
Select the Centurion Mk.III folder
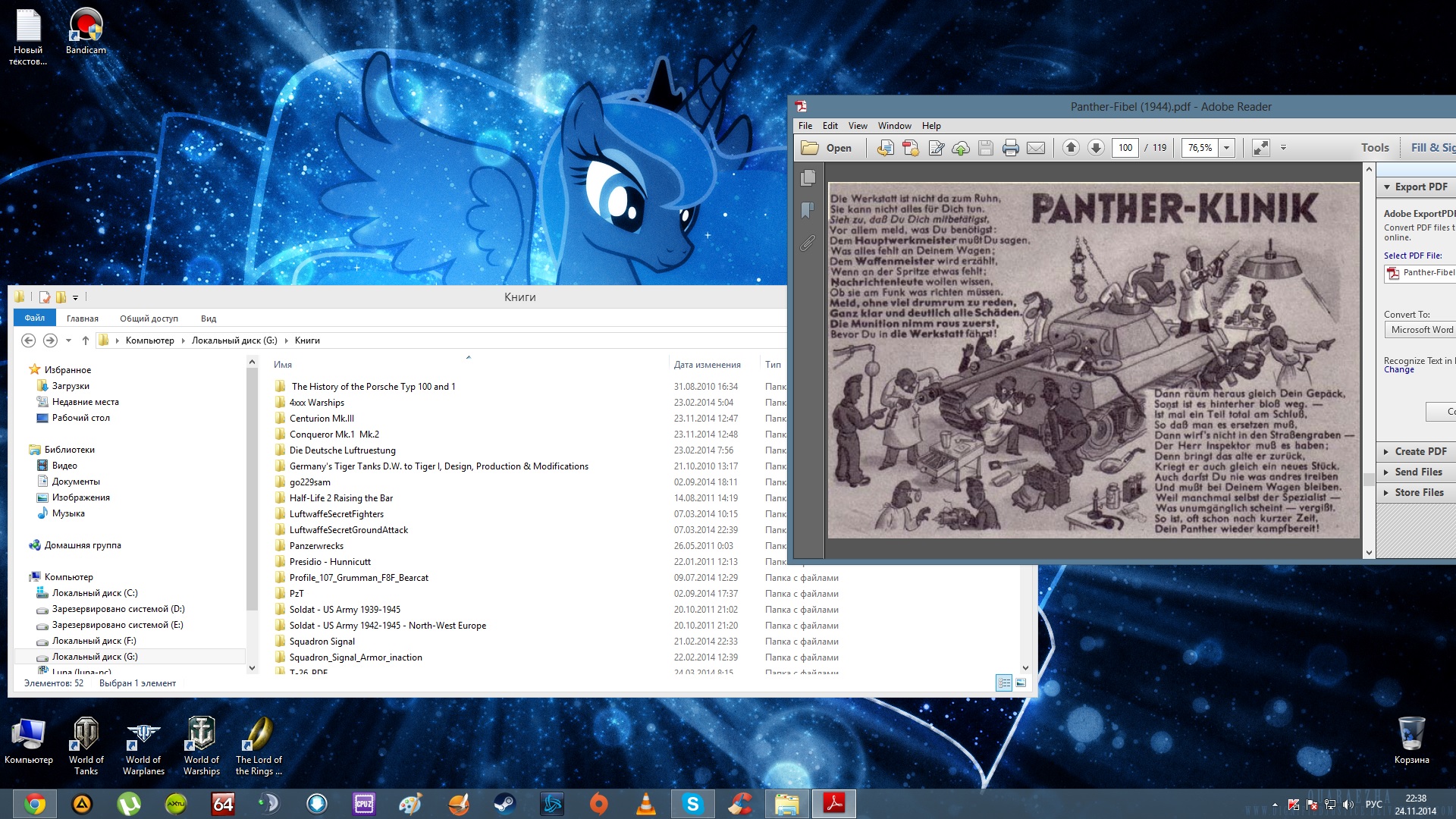322,419
